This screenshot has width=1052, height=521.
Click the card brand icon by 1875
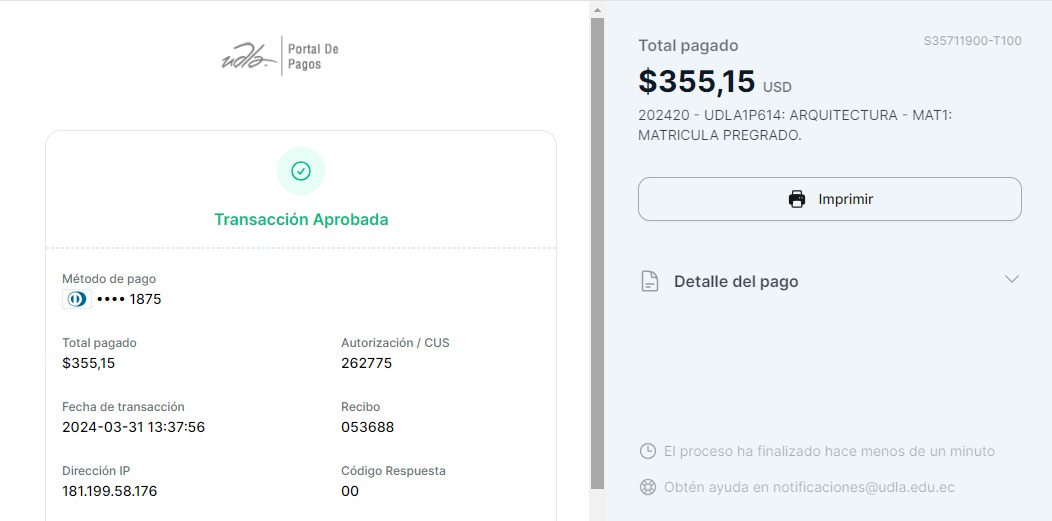point(76,299)
